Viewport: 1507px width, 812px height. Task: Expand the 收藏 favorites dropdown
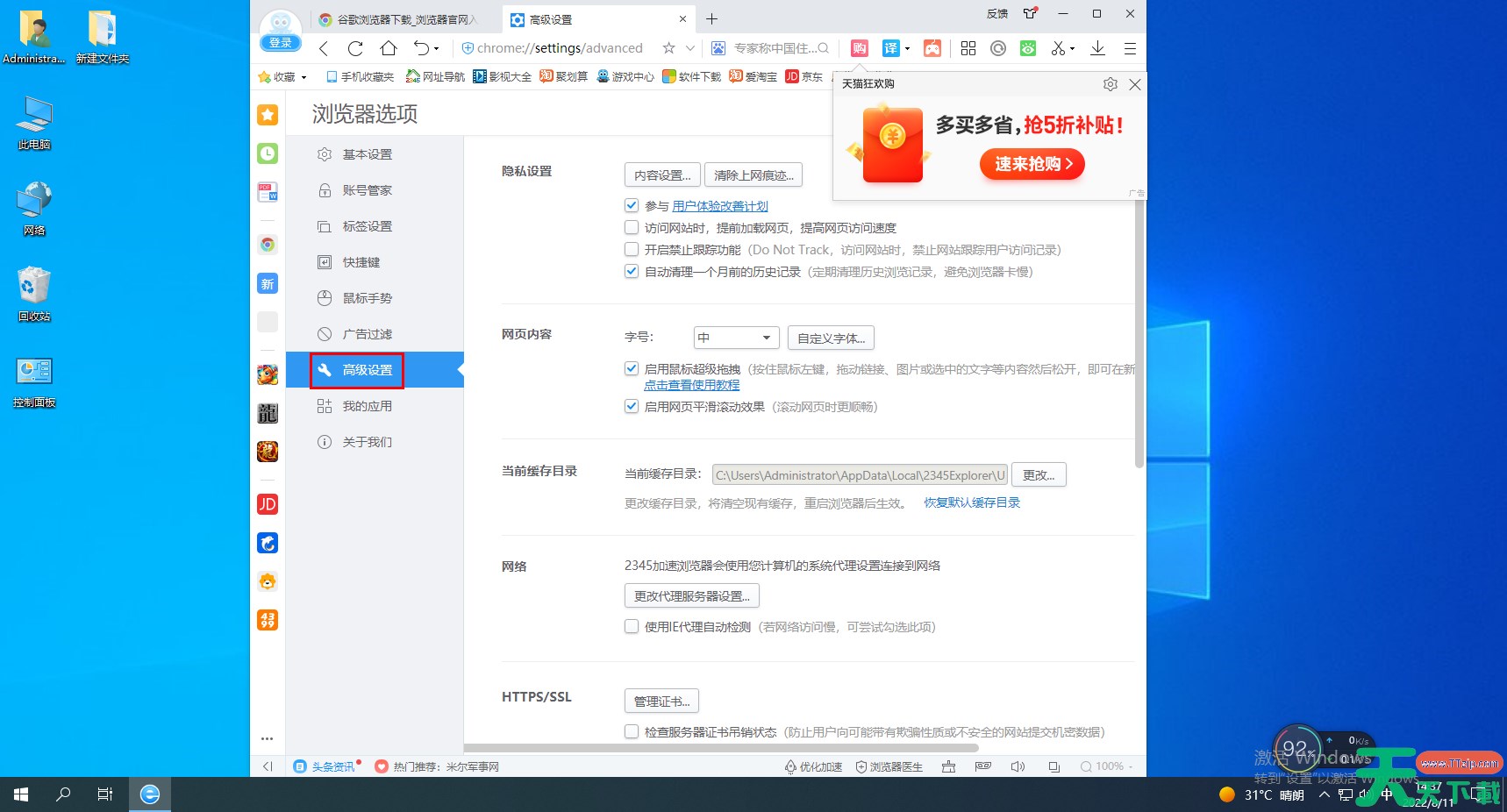pos(283,77)
